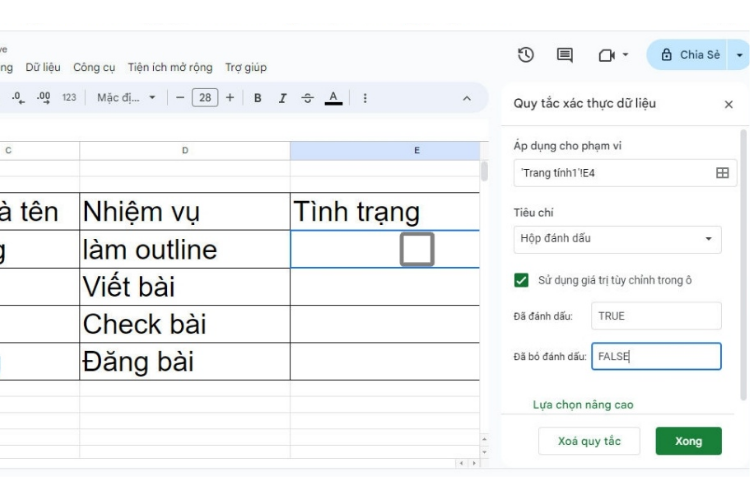Select the Viết bài cell
The image size is (750, 500).
click(x=185, y=287)
